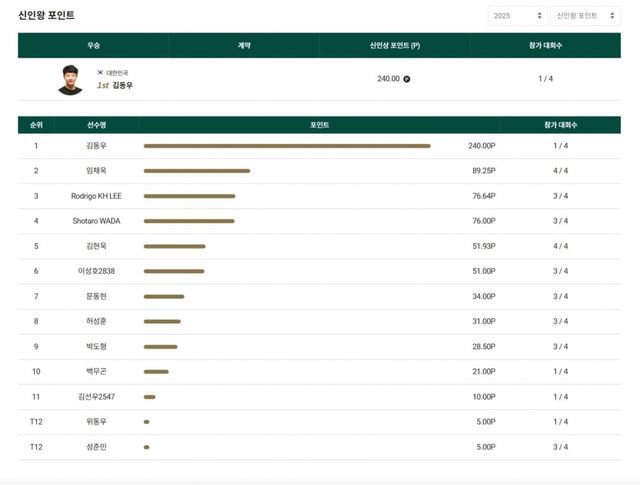Select player 성준민 in the last row
Screen dimensions: 640x485
click(96, 447)
